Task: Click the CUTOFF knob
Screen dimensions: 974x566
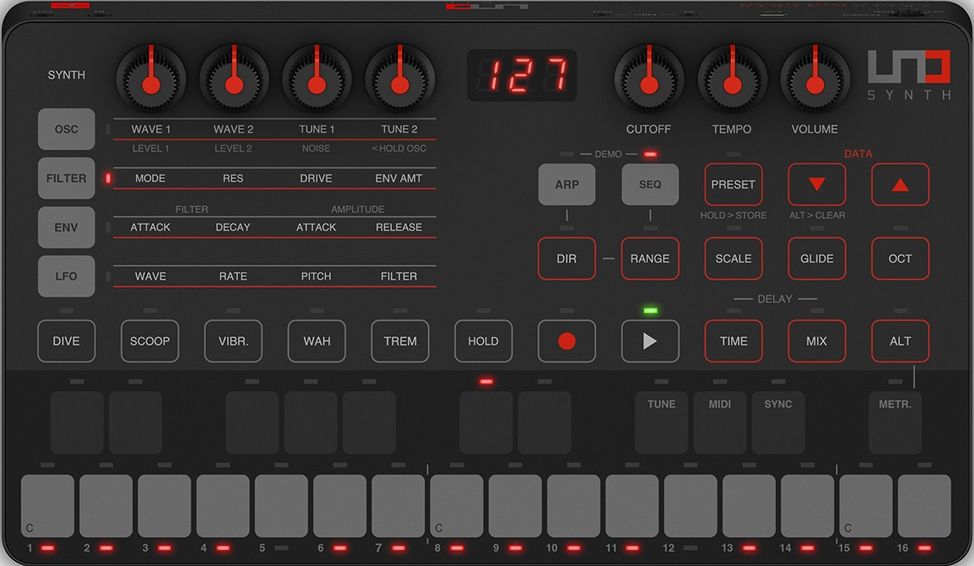Action: tap(649, 80)
